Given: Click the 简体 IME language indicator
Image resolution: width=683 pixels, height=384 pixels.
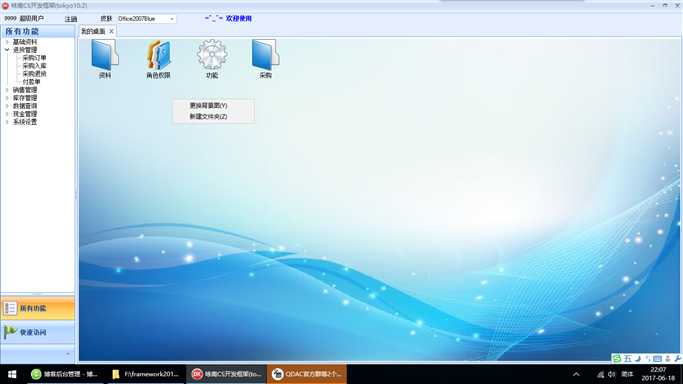Looking at the screenshot, I should click(627, 374).
